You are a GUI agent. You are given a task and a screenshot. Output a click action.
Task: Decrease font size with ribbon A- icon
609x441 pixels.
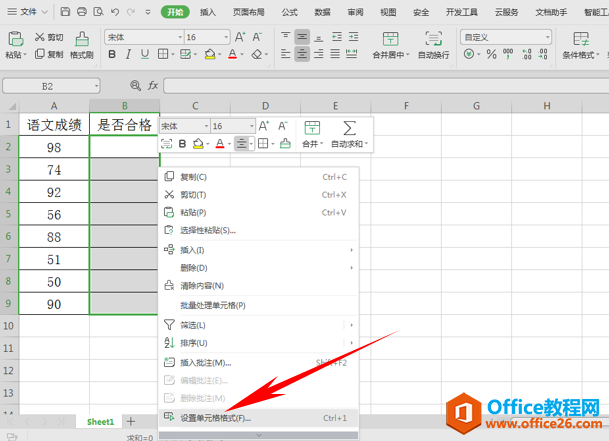pyautogui.click(x=257, y=37)
